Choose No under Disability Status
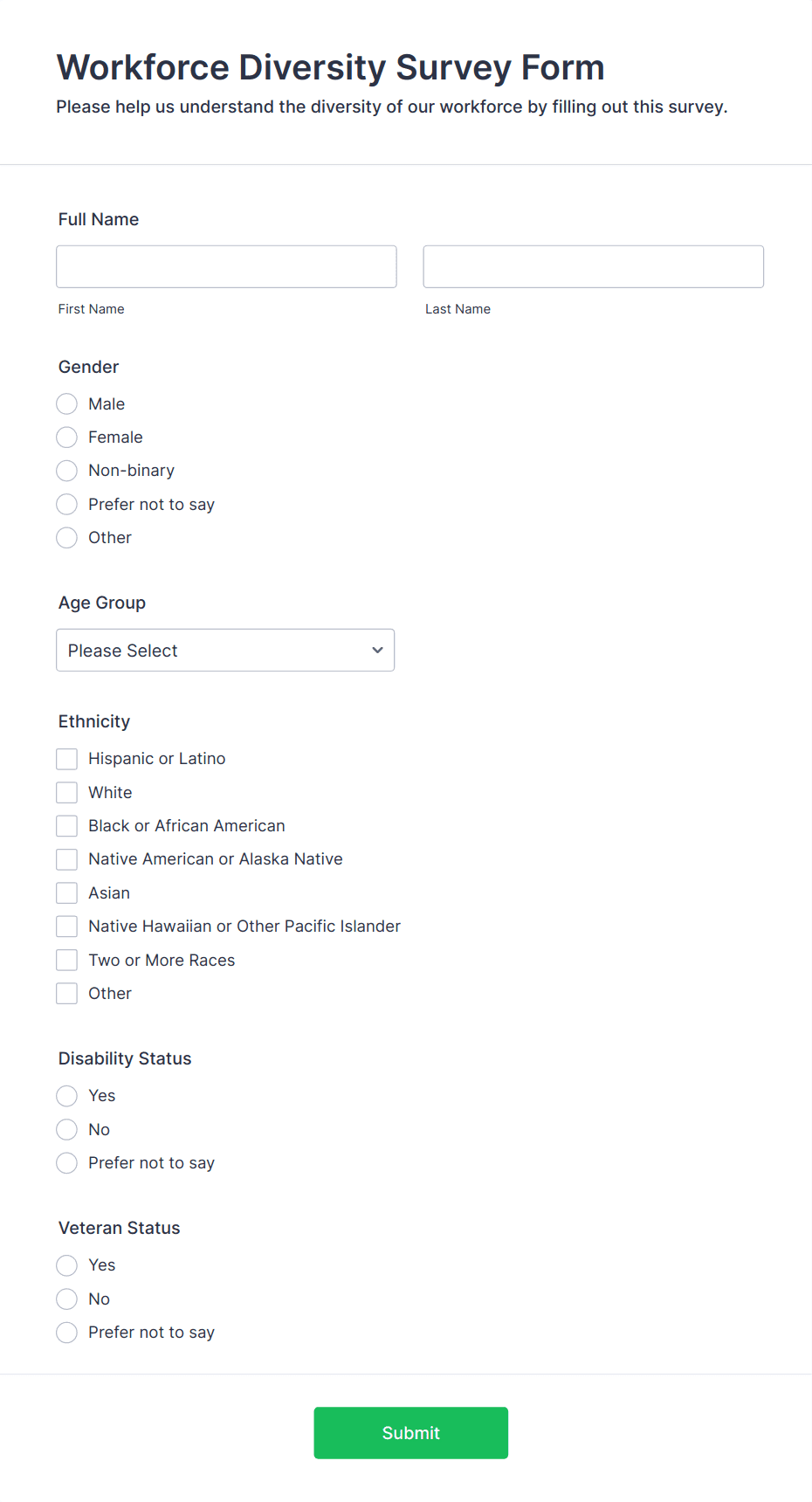This screenshot has height=1502, width=812. pyautogui.click(x=66, y=1129)
